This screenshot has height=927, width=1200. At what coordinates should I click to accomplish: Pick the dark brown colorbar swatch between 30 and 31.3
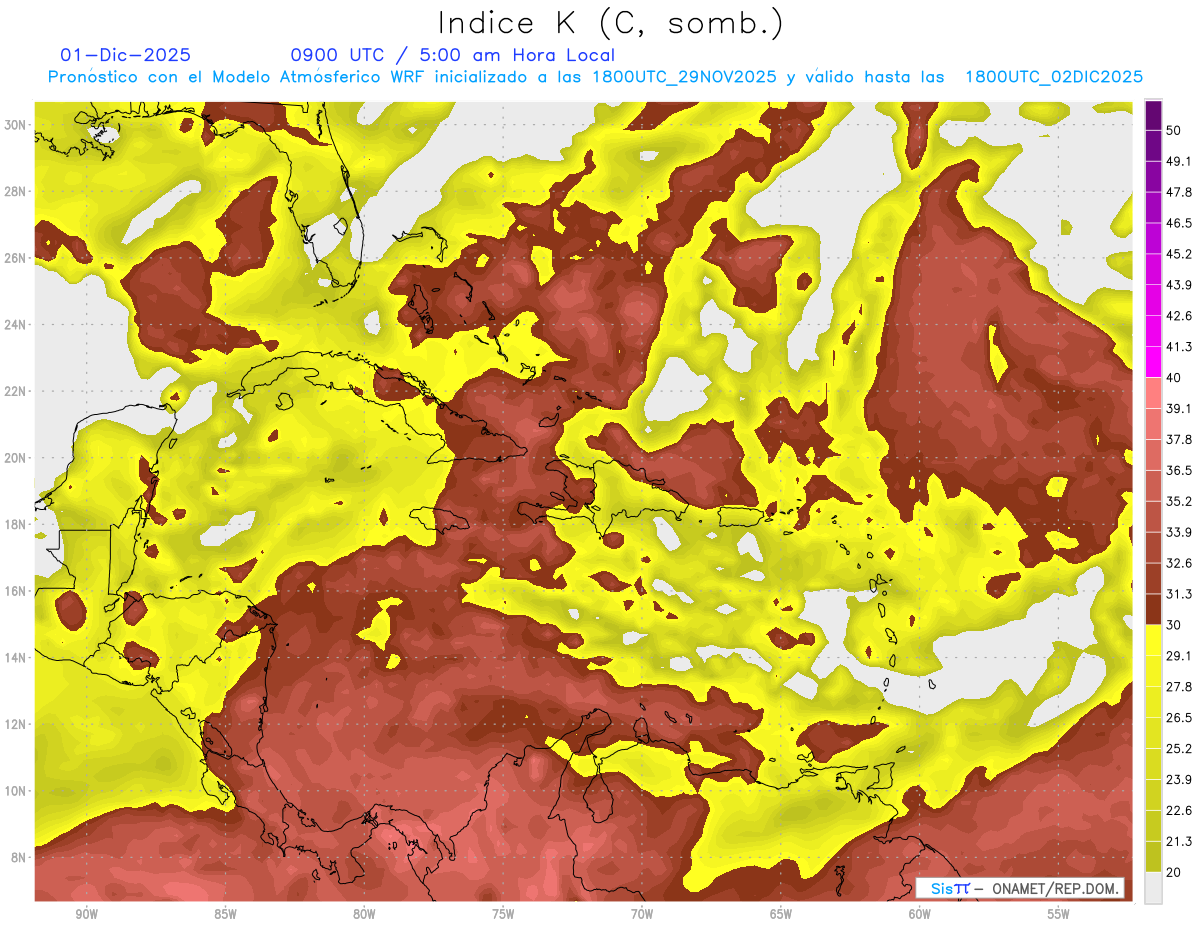tap(1153, 609)
